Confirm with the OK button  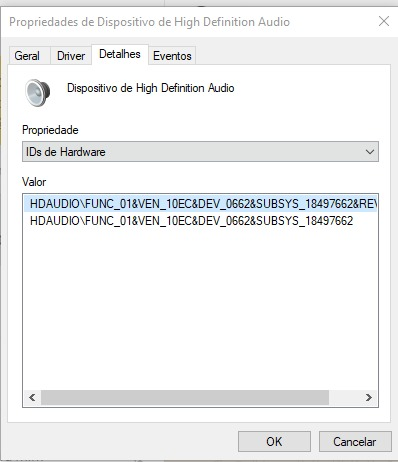[x=274, y=442]
